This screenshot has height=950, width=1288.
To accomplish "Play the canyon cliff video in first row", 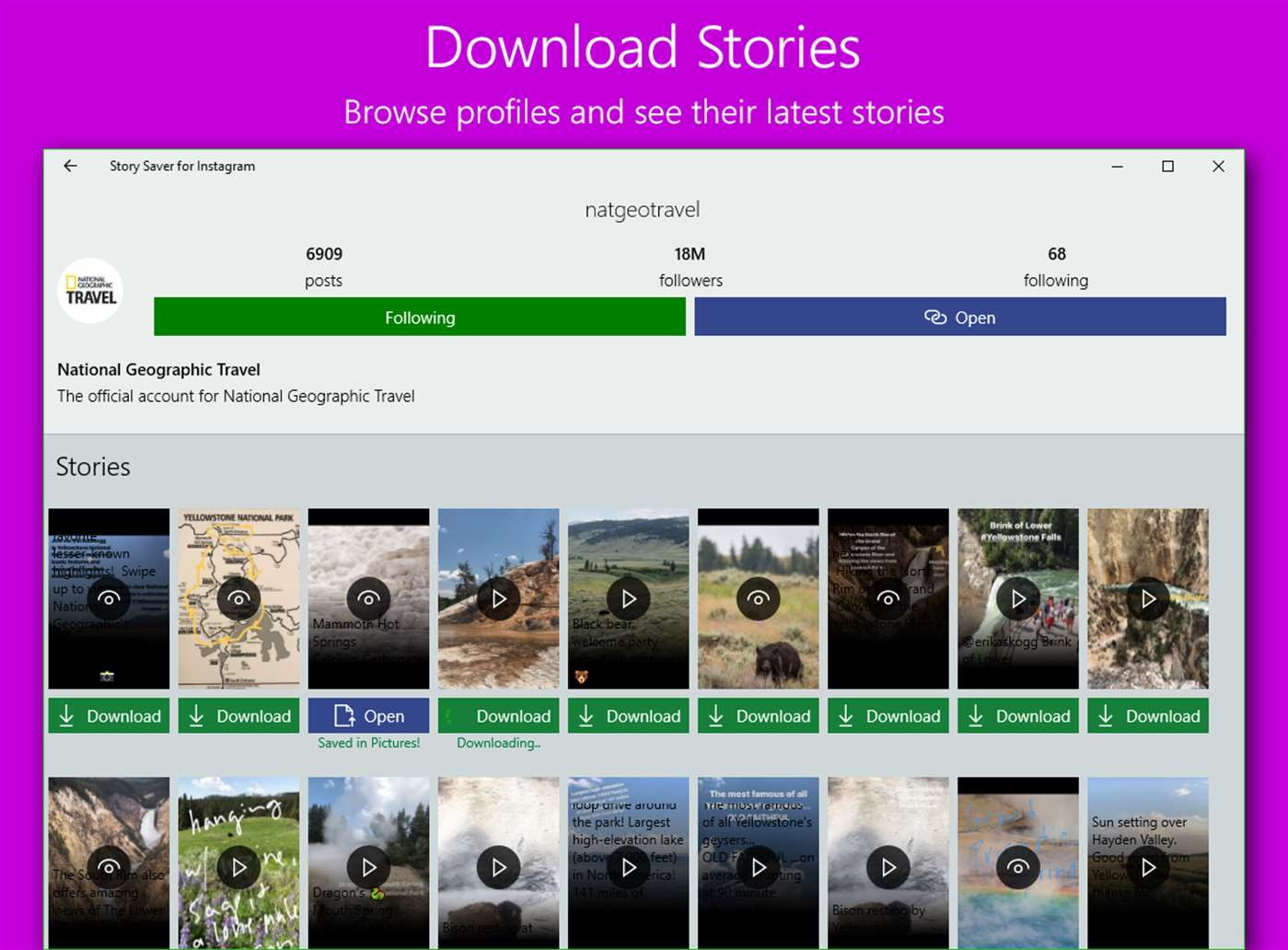I will coord(1147,598).
